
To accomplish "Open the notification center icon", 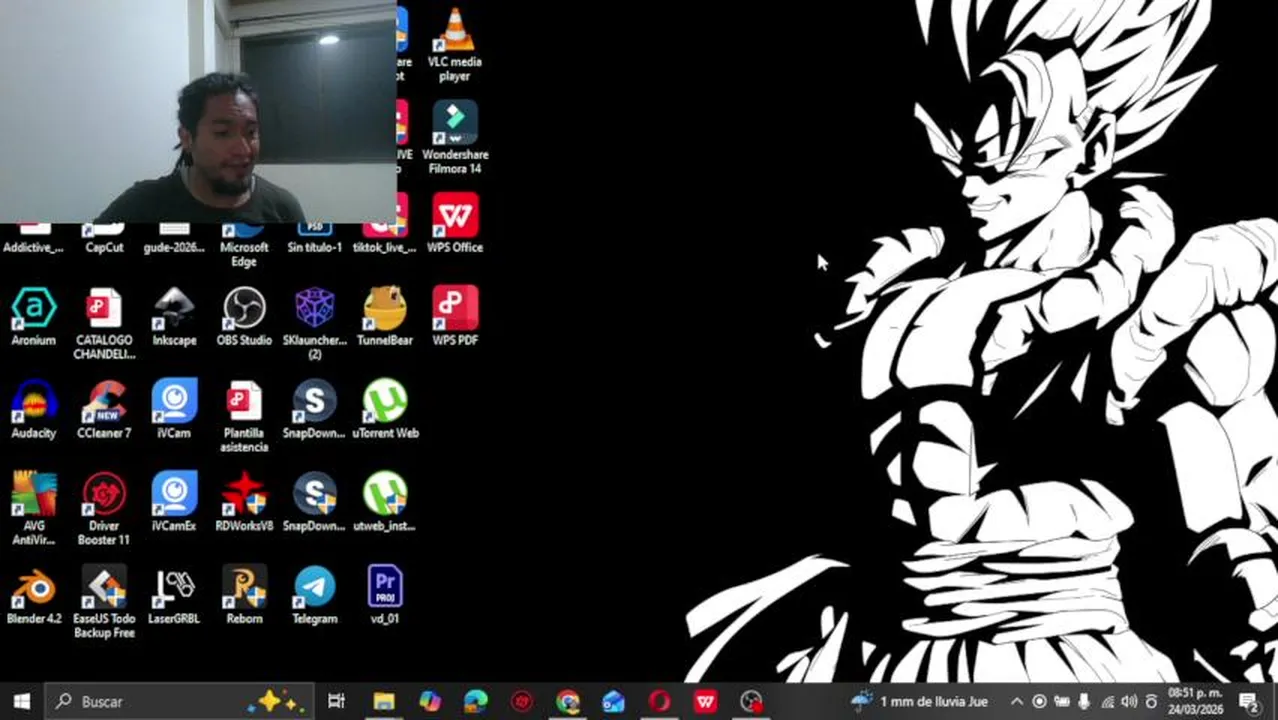I will [x=1249, y=701].
